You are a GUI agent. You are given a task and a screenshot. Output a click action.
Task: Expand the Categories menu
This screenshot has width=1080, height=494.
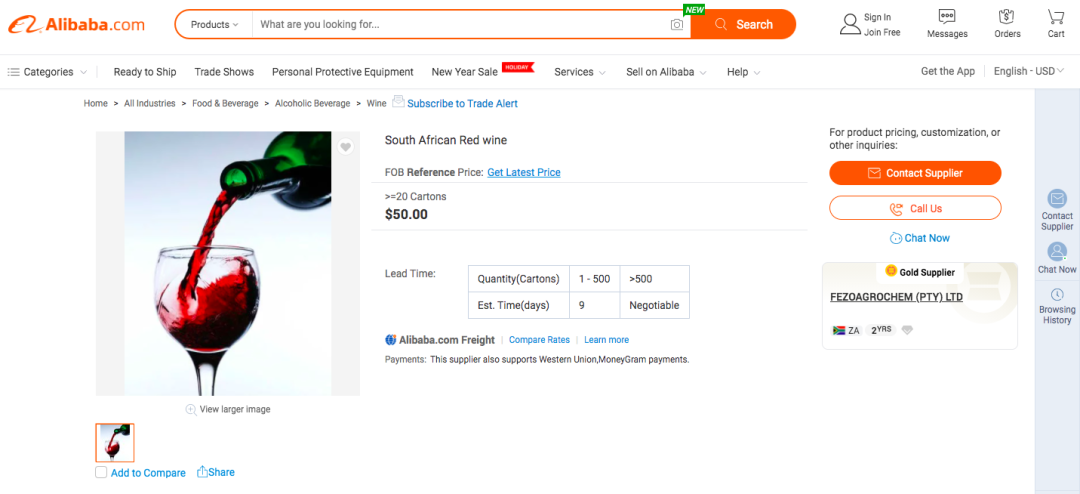click(x=47, y=72)
